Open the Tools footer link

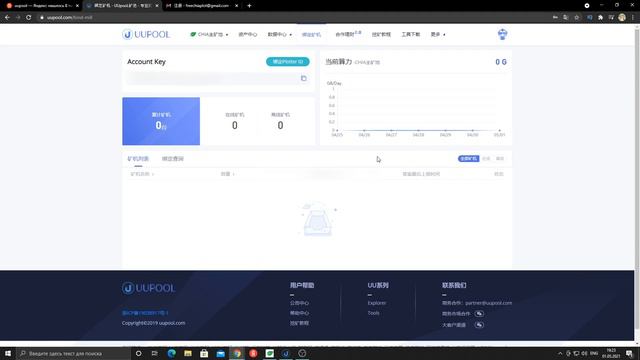(373, 313)
